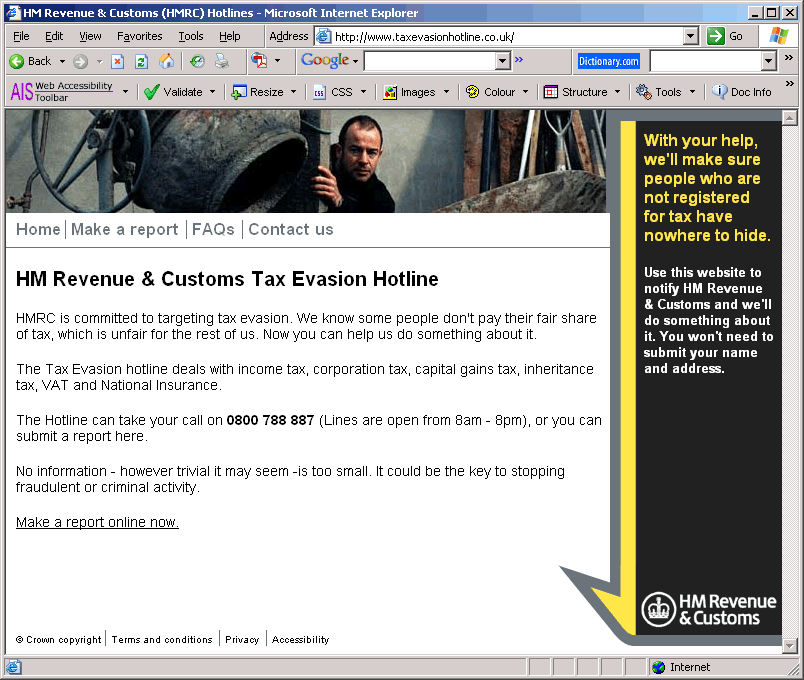The width and height of the screenshot is (804, 680).
Task: Follow the 'Make a report online now.' link
Action: point(97,522)
